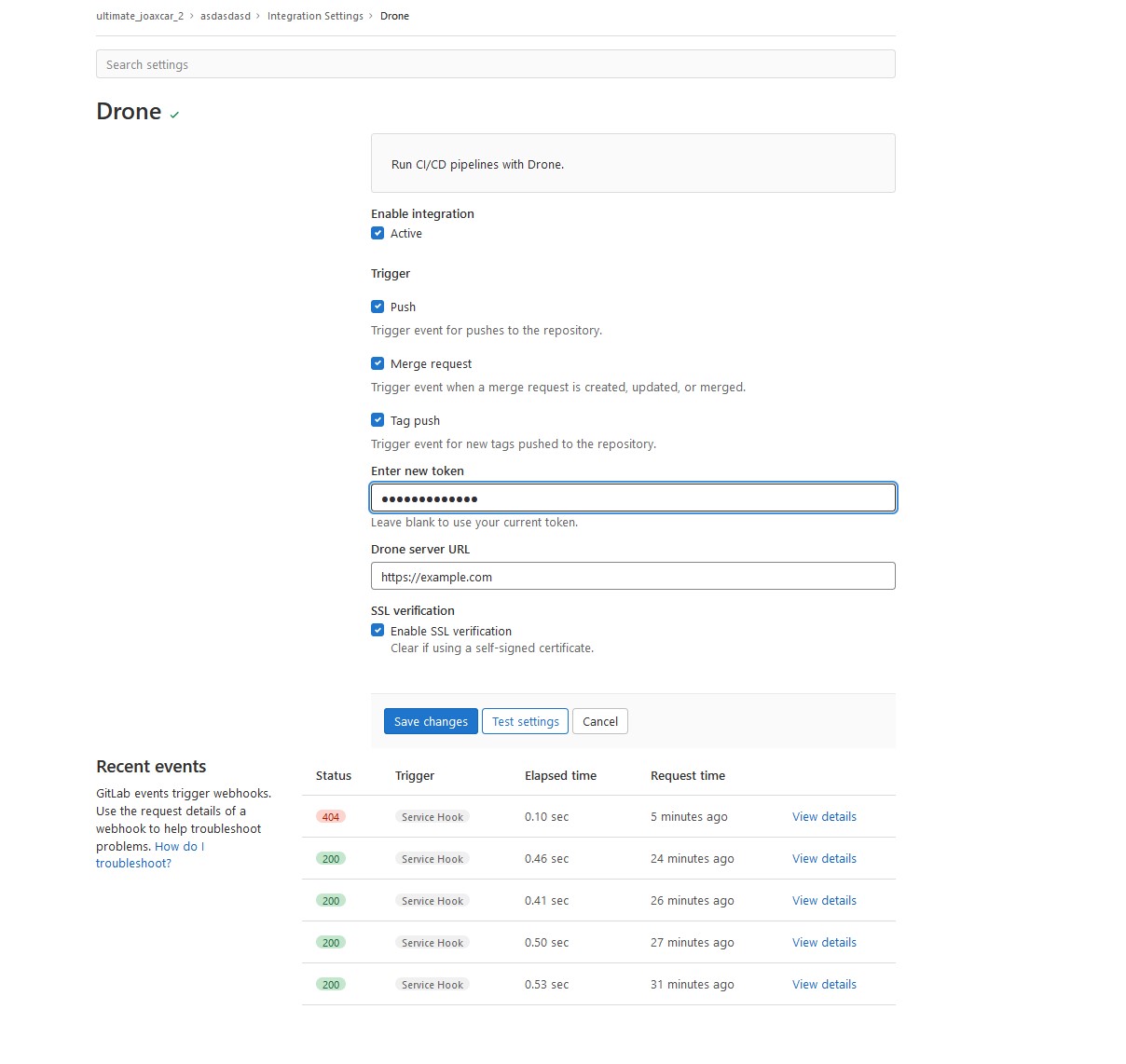The height and width of the screenshot is (1064, 1126).
Task: Edit the Drone server URL field
Action: click(633, 577)
